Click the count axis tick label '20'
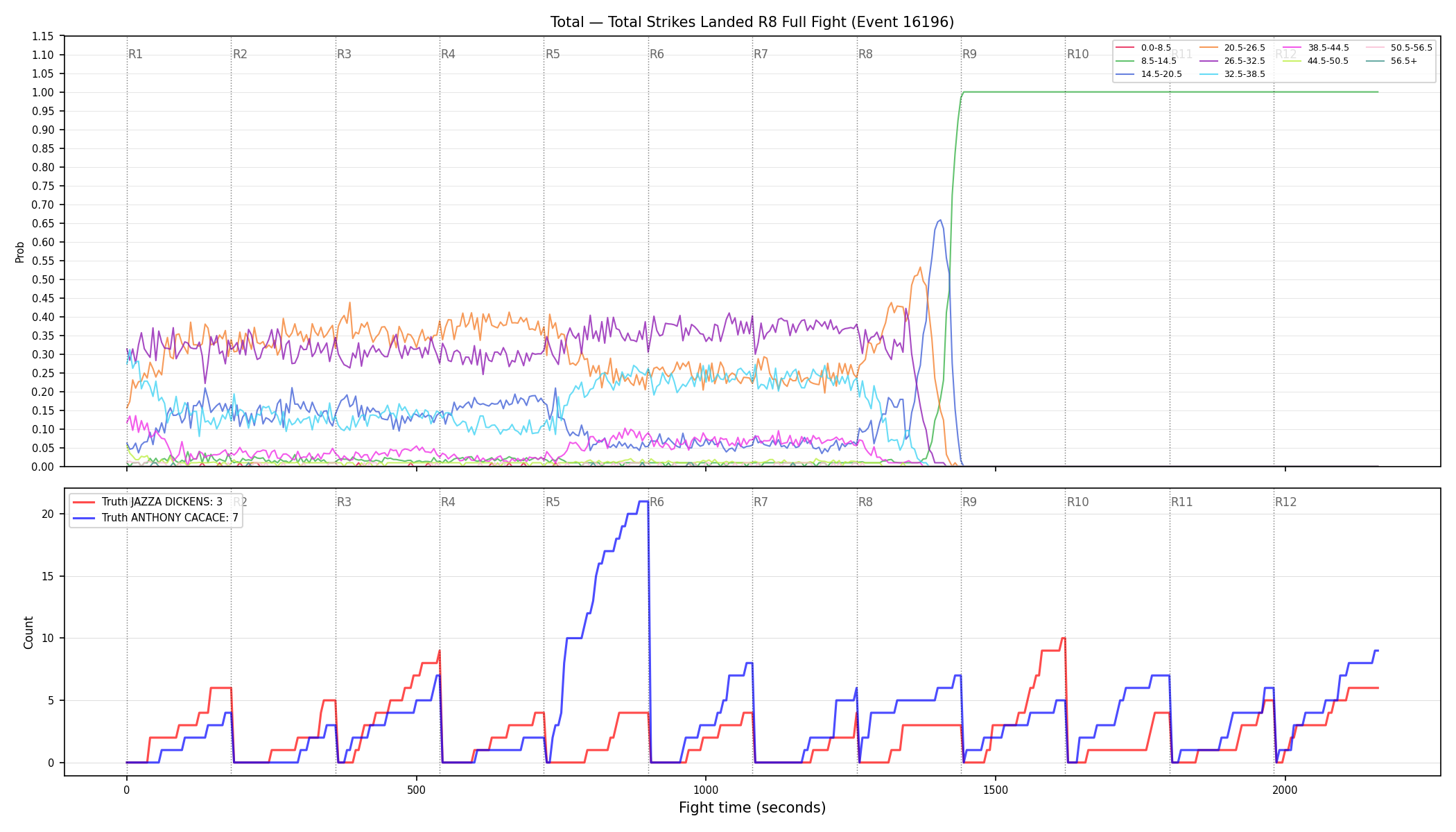The image size is (1456, 832). coord(48,514)
